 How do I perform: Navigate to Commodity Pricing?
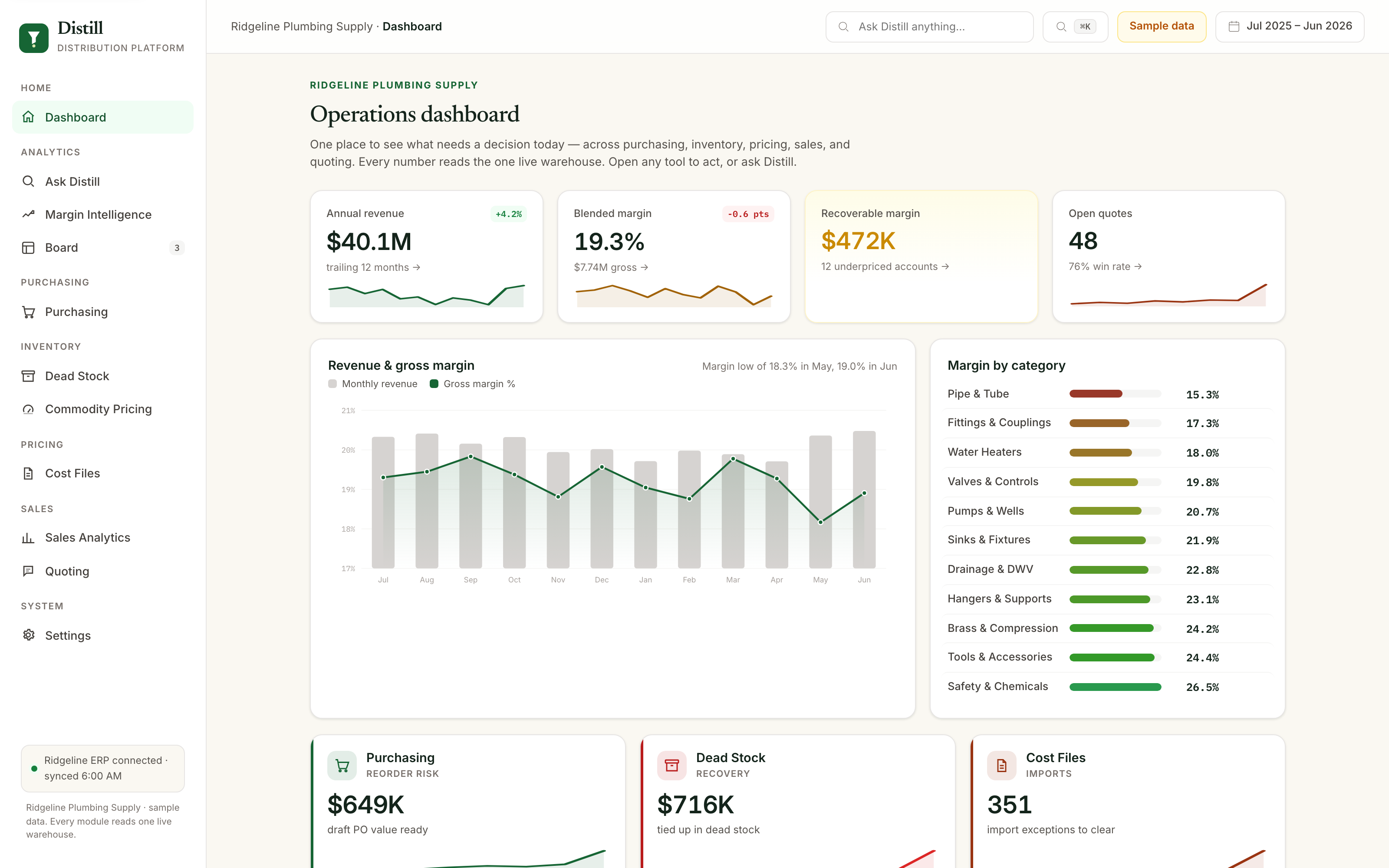pyautogui.click(x=103, y=409)
